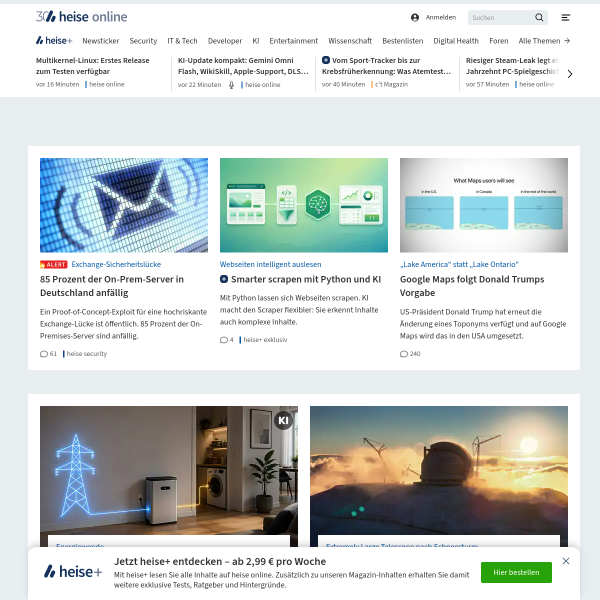Image resolution: width=600 pixels, height=600 pixels.
Task: Click the KI badge on the battery image
Action: 284,421
